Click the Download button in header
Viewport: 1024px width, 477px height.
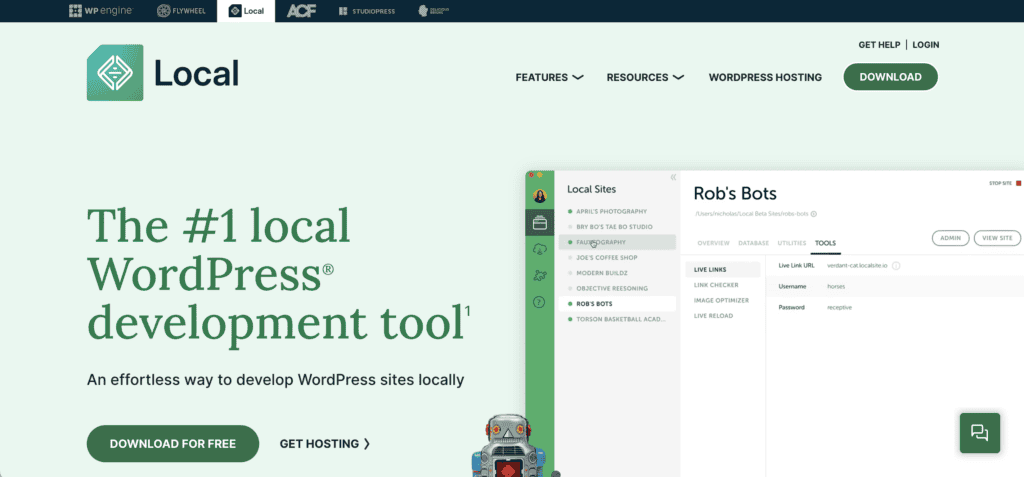pos(890,77)
